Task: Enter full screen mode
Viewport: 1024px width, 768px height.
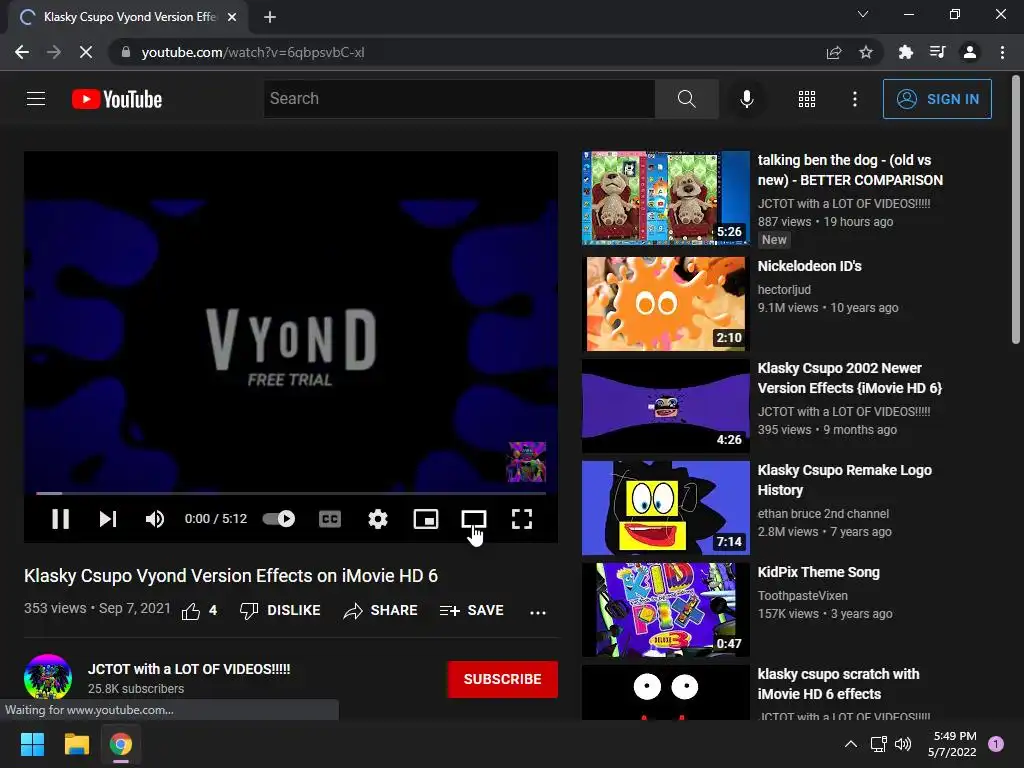Action: pyautogui.click(x=521, y=519)
